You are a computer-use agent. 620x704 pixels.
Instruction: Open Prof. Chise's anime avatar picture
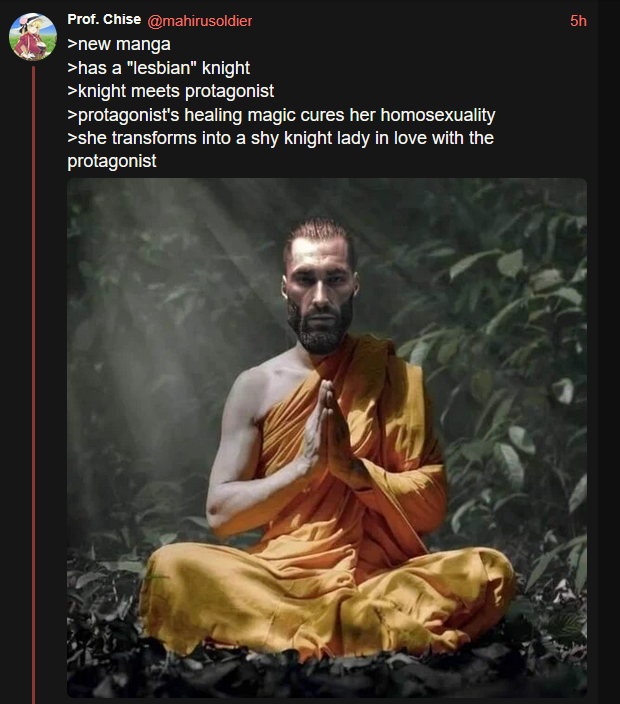[33, 37]
